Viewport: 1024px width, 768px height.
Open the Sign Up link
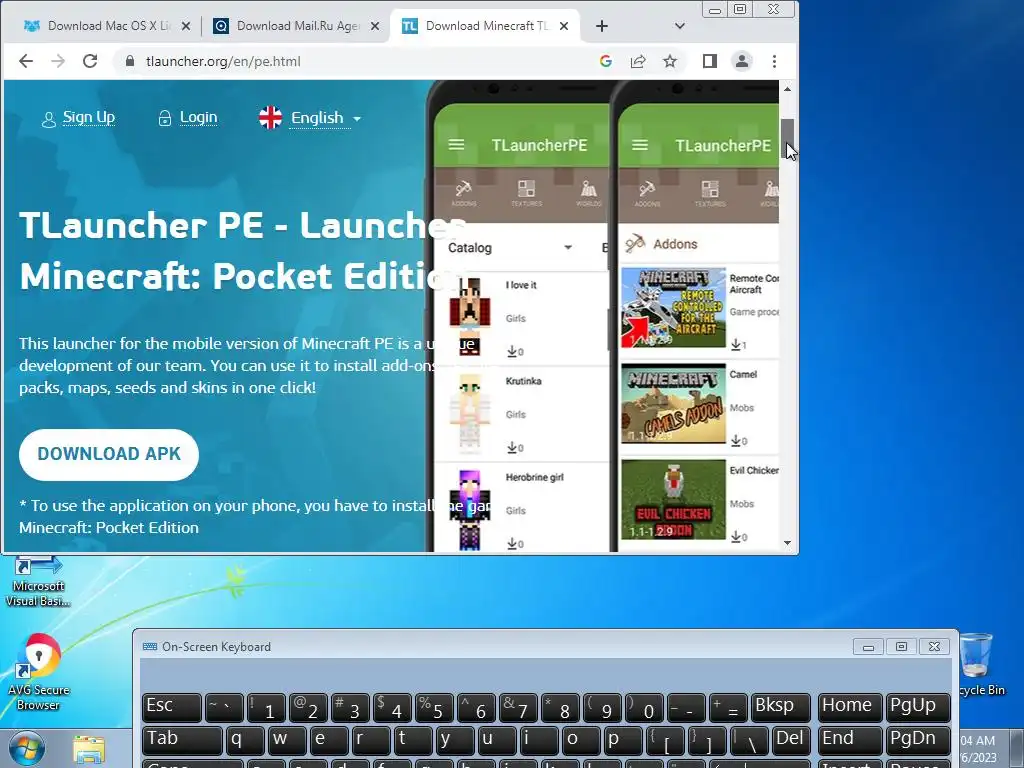88,118
